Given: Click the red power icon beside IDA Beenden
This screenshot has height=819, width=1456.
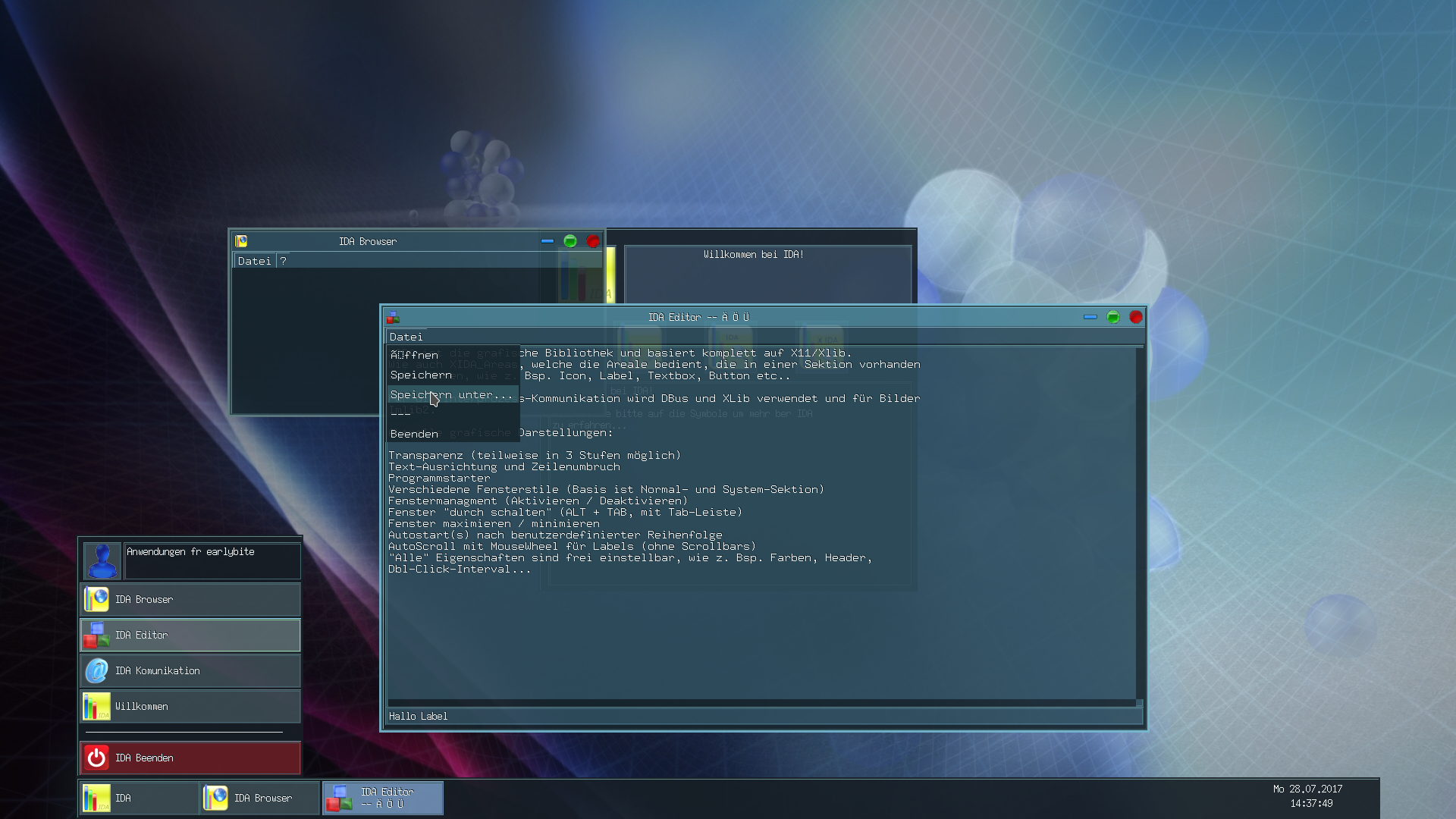Looking at the screenshot, I should pos(96,757).
